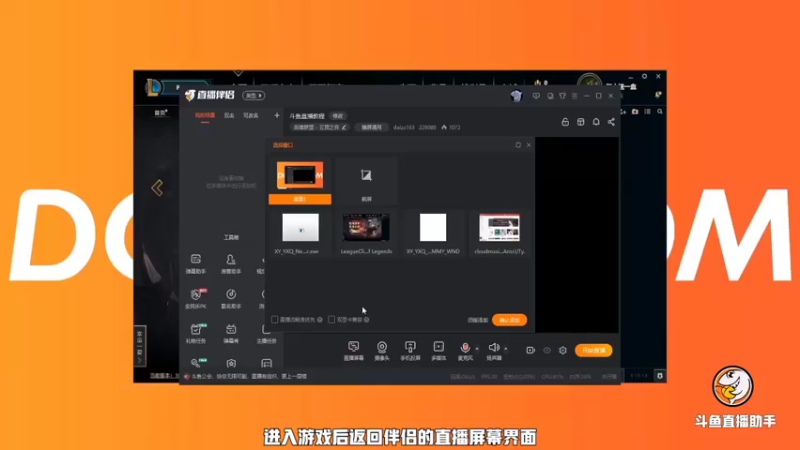The height and width of the screenshot is (450, 800).
Task: Click the pill right of the category
Action: [x=371, y=128]
